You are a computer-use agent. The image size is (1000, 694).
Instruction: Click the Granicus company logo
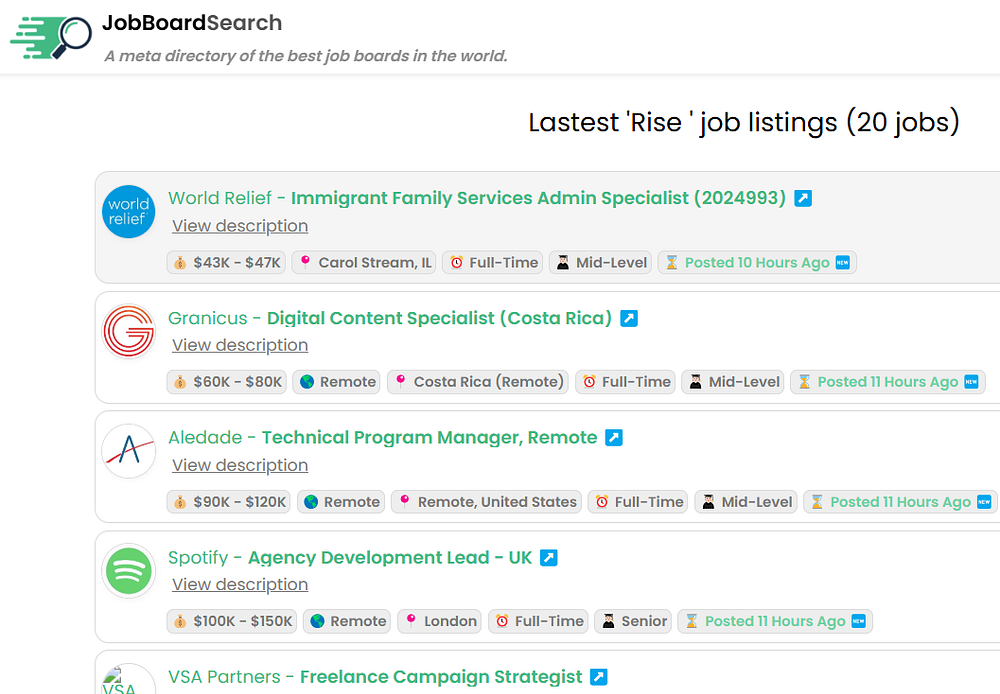point(129,332)
